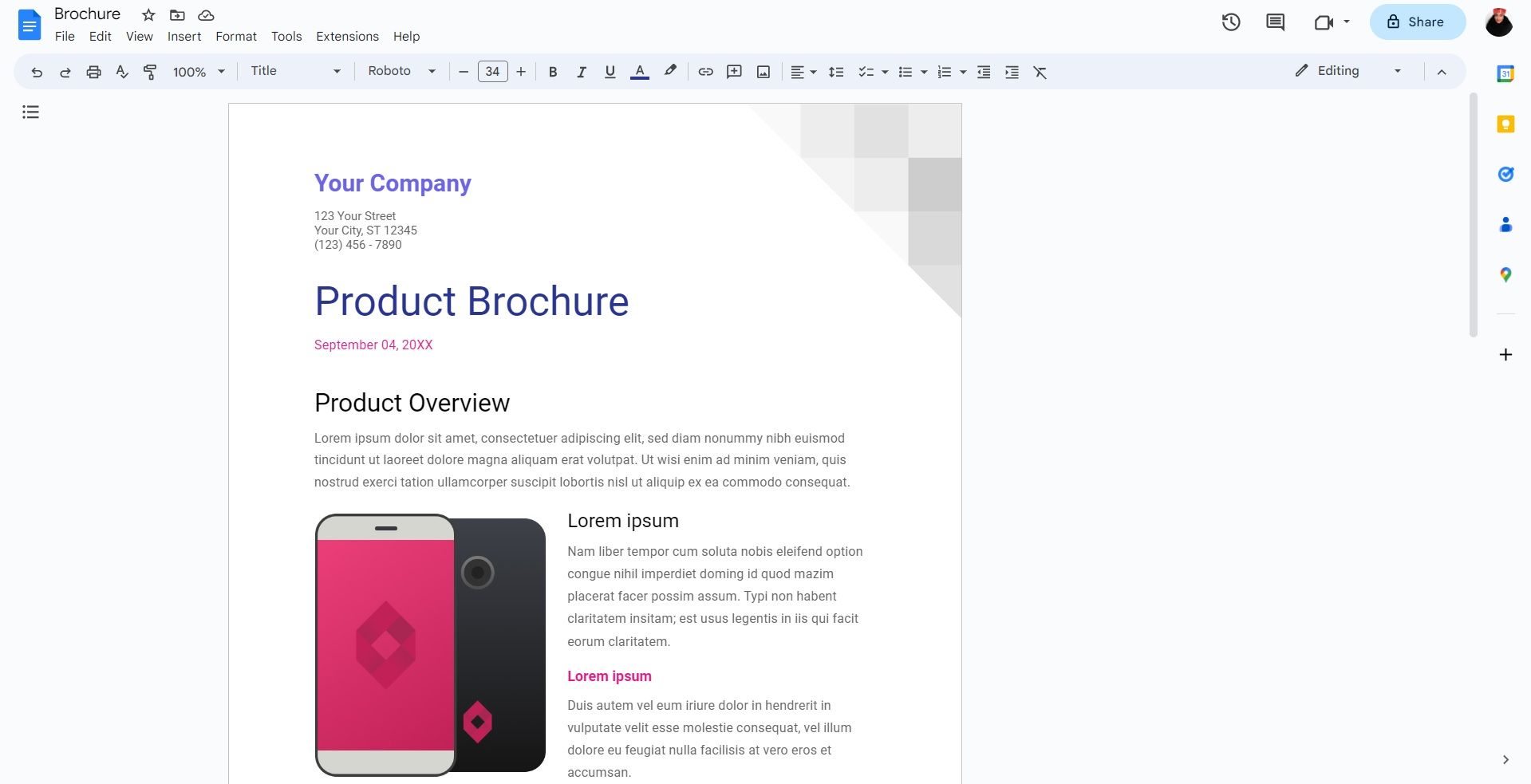The height and width of the screenshot is (784, 1531).
Task: Expand the bulleted list options arrow
Action: tap(923, 72)
